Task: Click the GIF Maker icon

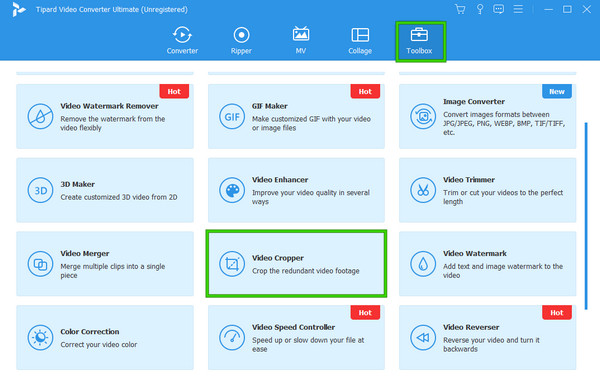Action: (x=232, y=116)
